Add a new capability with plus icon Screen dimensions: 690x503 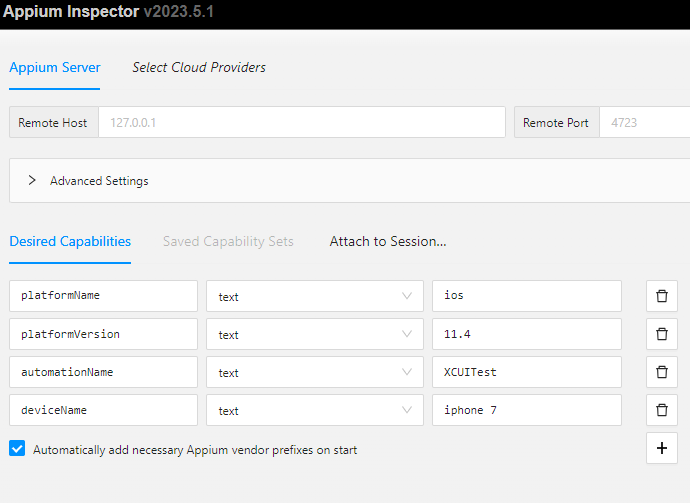pyautogui.click(x=661, y=448)
